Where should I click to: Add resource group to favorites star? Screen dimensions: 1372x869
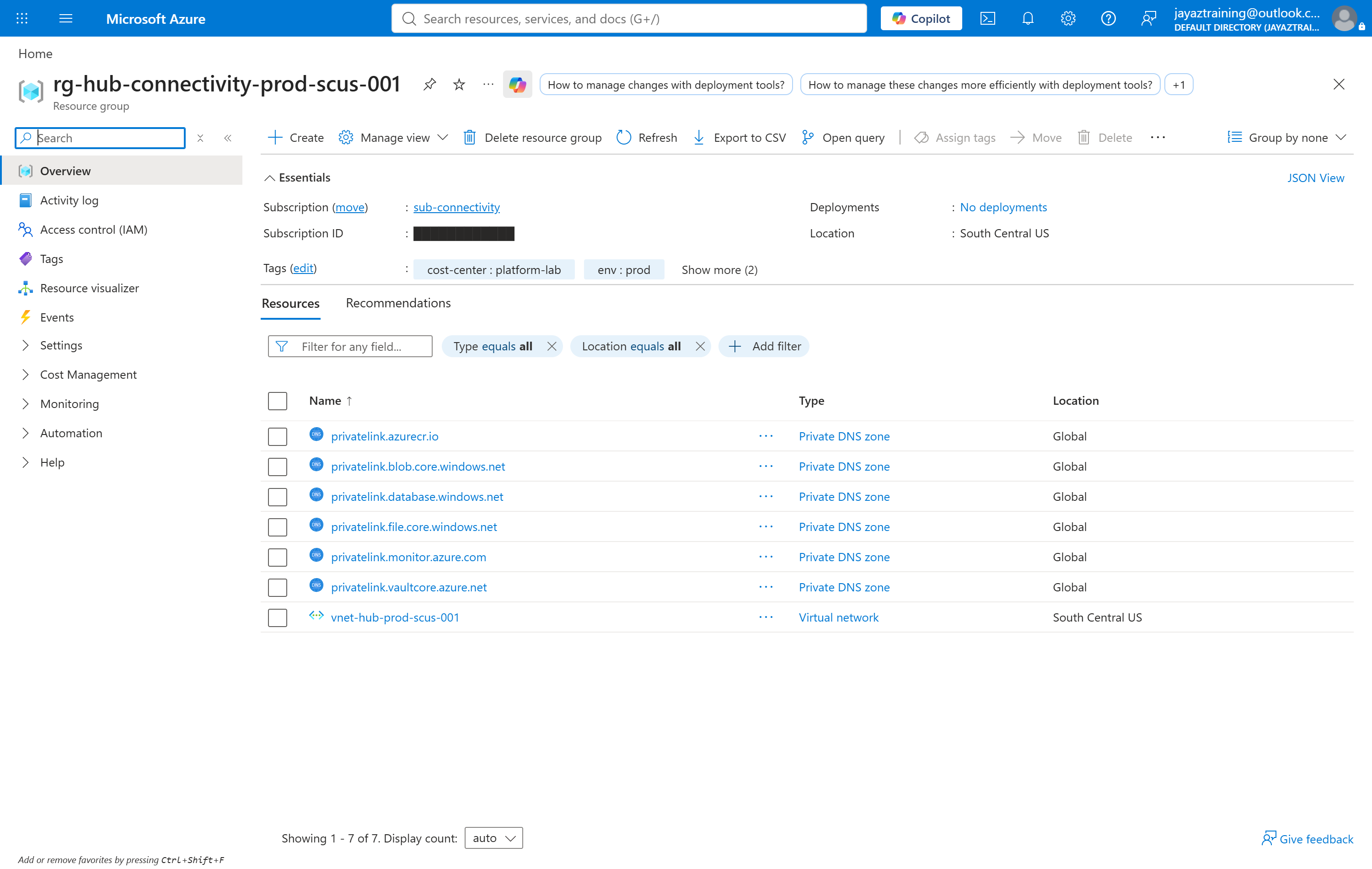459,84
